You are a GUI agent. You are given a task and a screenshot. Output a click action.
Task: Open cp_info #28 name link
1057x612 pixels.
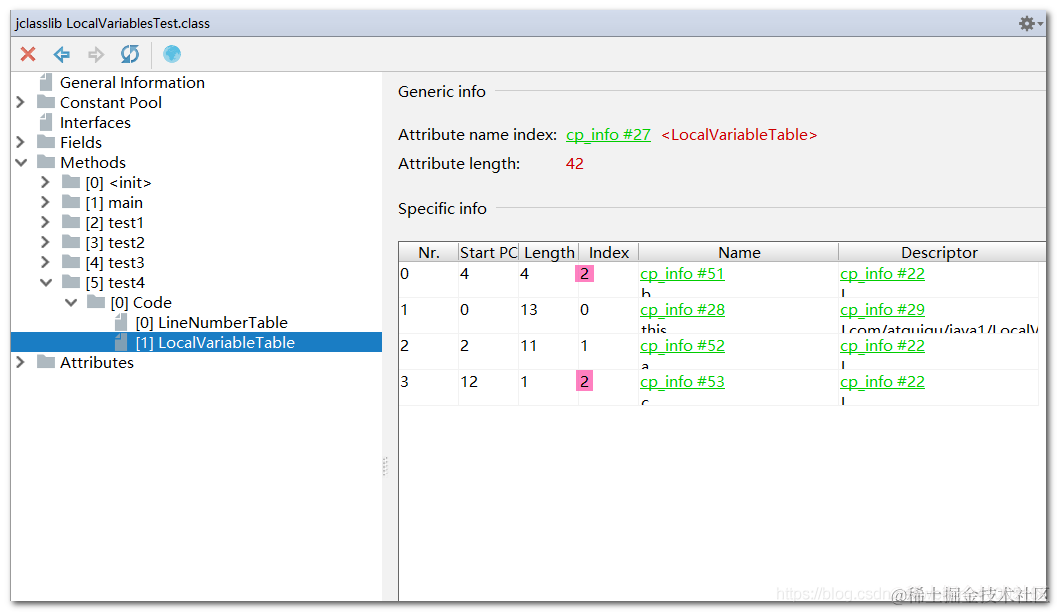[x=682, y=309]
